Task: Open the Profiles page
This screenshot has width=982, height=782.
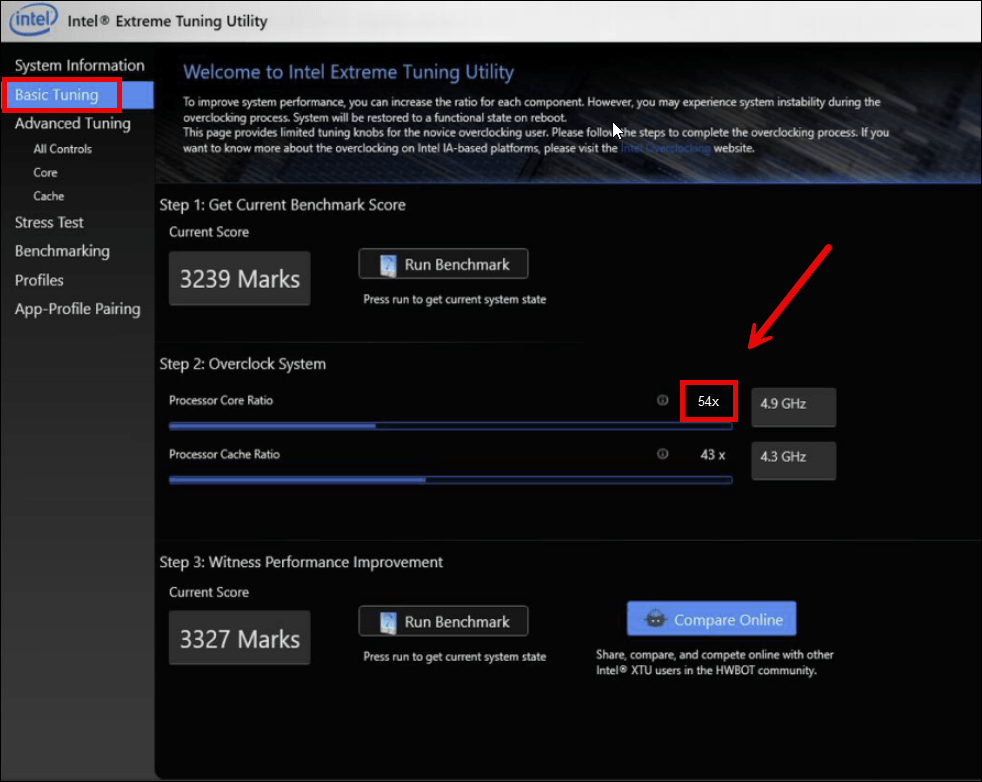Action: point(39,280)
